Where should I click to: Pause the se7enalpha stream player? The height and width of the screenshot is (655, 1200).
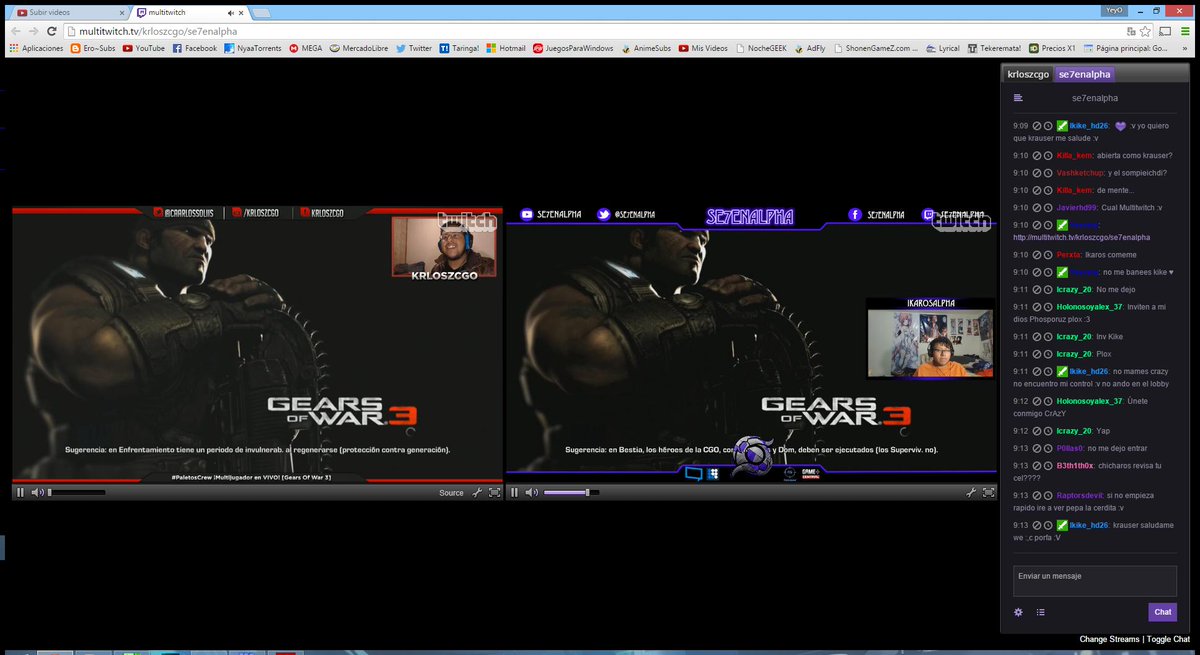pyautogui.click(x=515, y=492)
